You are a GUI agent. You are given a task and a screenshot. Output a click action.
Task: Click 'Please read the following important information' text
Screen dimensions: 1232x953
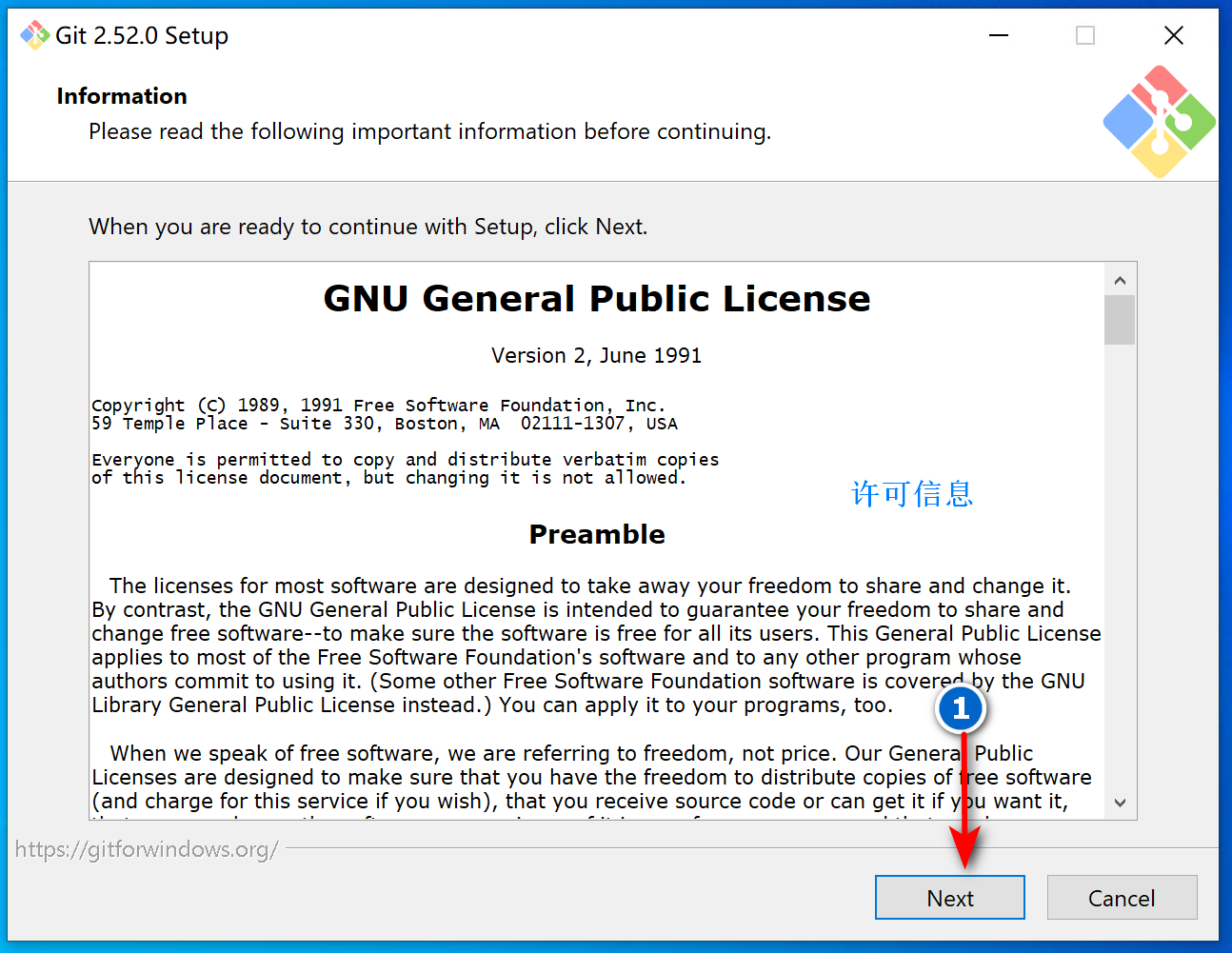tap(430, 131)
